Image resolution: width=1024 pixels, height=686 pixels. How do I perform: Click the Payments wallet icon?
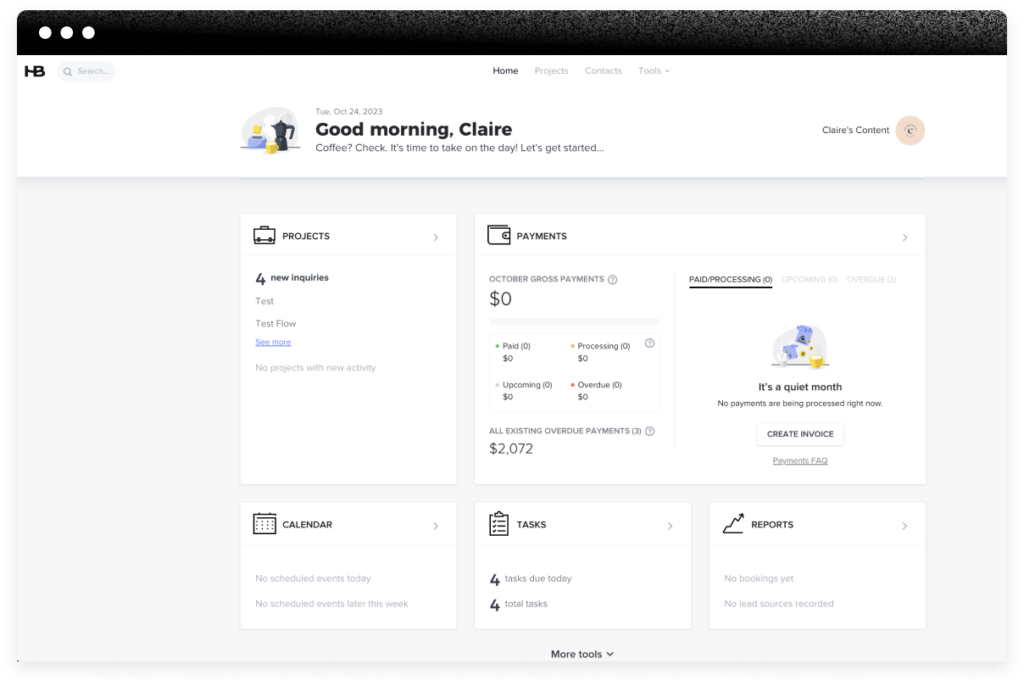click(499, 236)
